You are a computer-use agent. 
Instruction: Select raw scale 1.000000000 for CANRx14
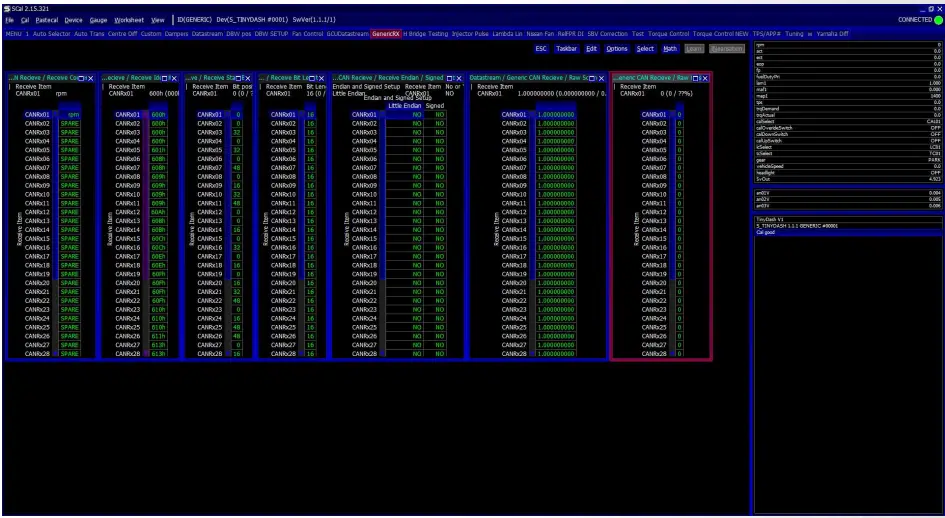pyautogui.click(x=555, y=230)
